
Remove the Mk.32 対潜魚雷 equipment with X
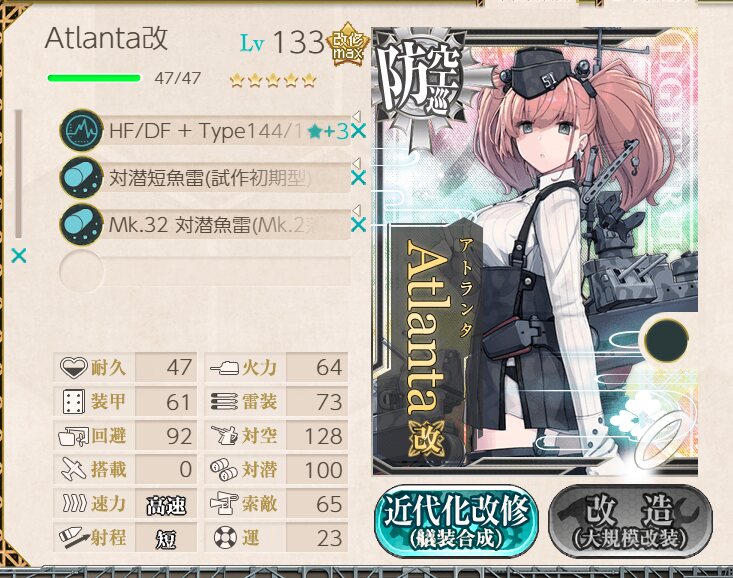point(358,225)
